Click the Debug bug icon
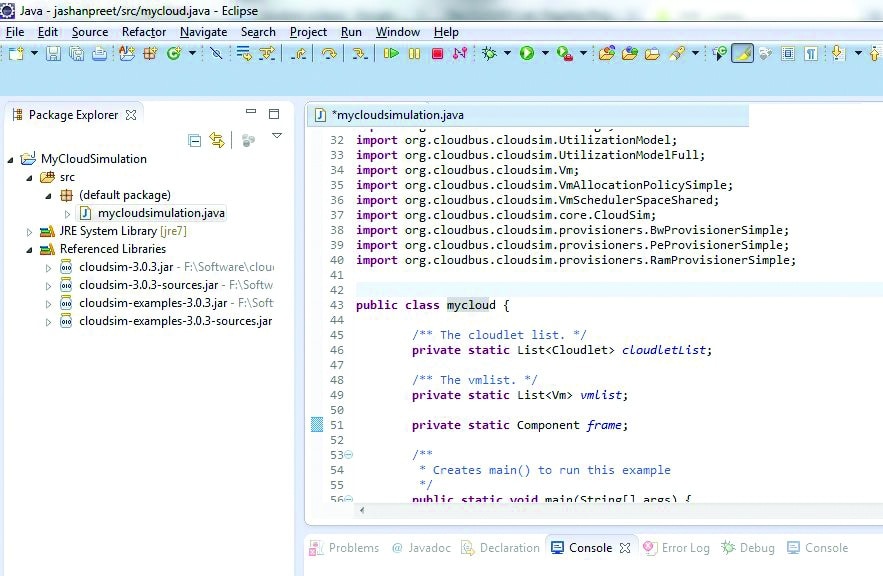The height and width of the screenshot is (576, 883). click(x=489, y=54)
